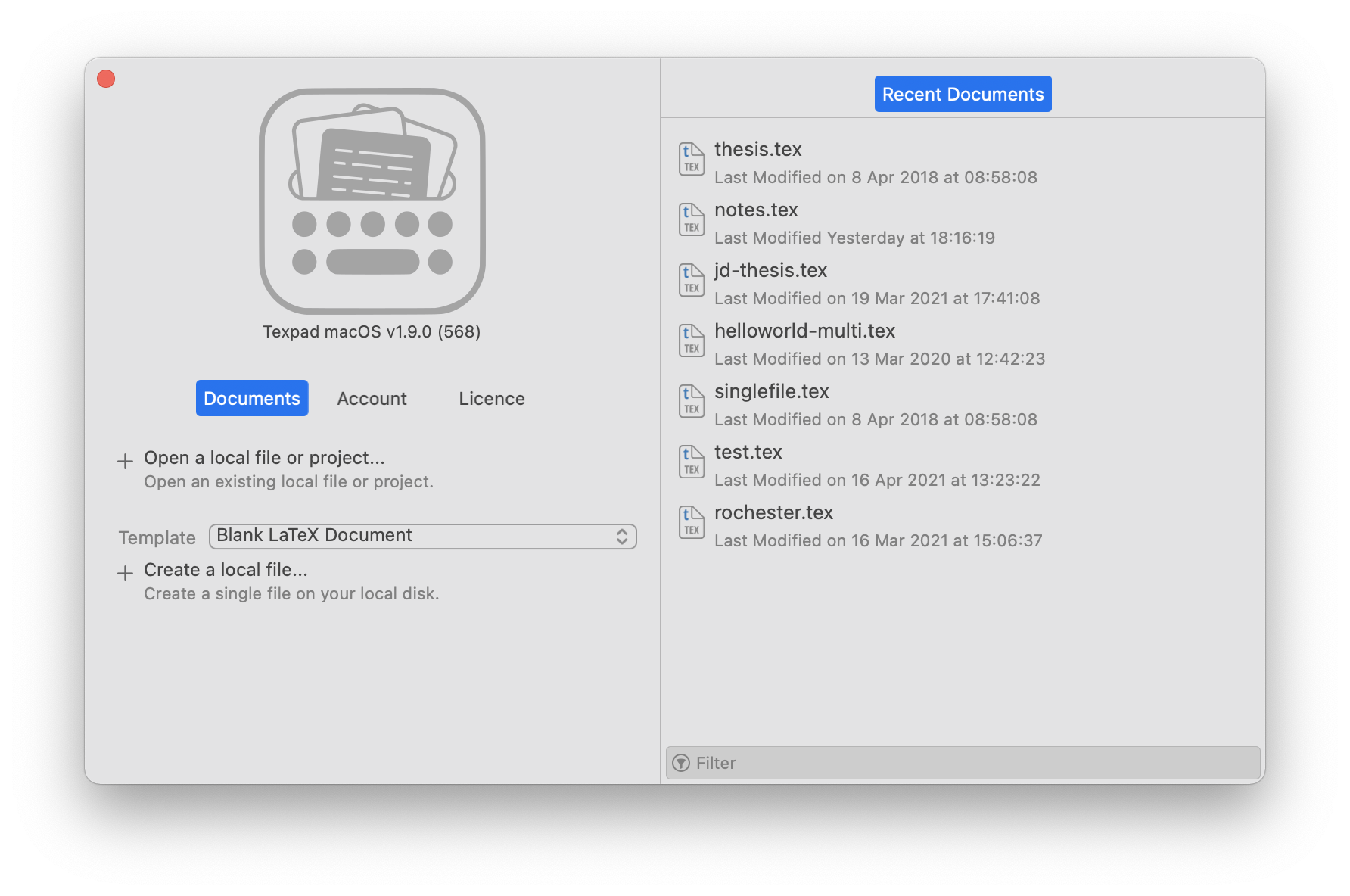Image resolution: width=1350 pixels, height=896 pixels.
Task: Click the plus icon next to Create a local file
Action: (x=125, y=573)
